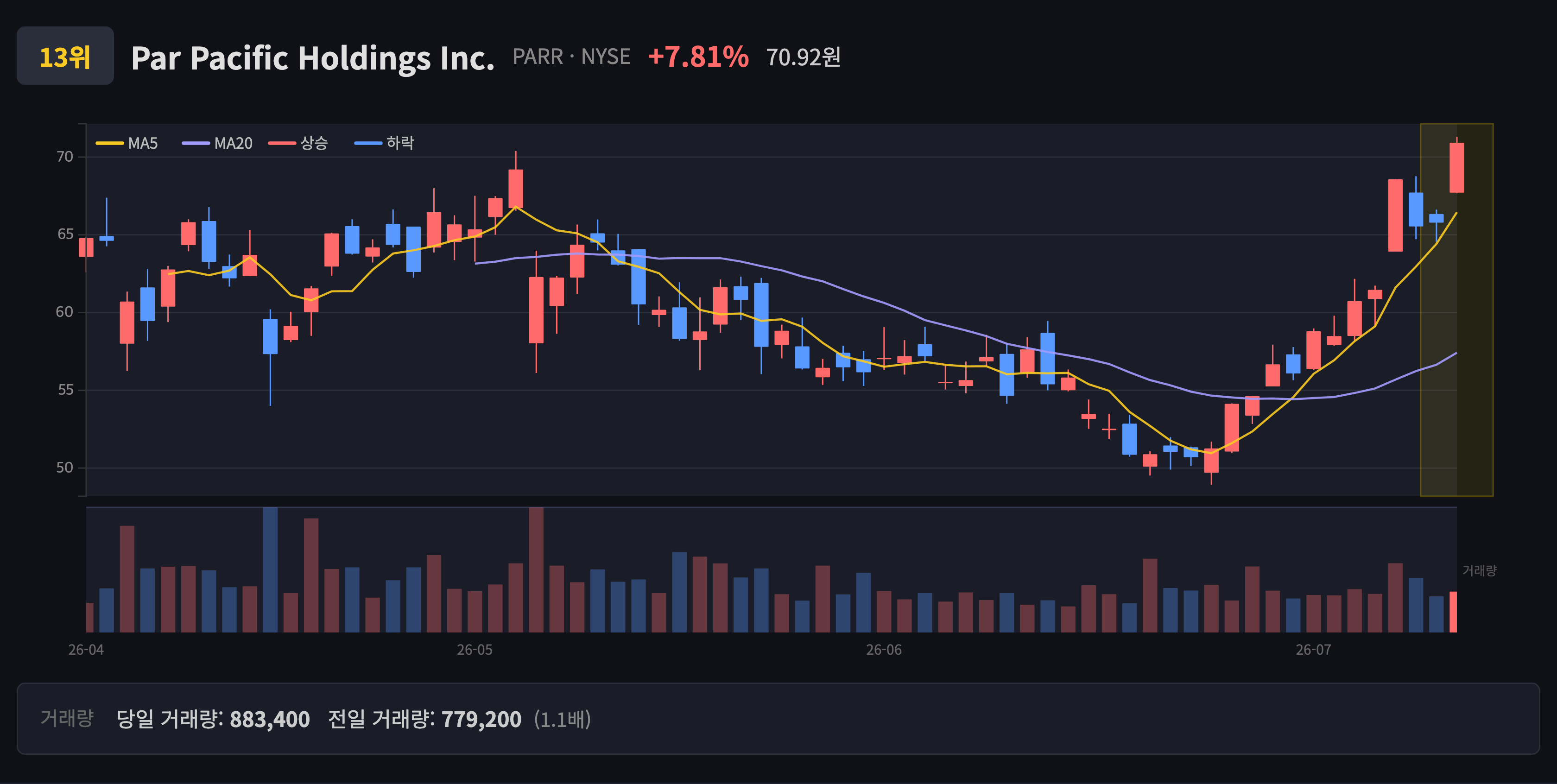Click the 26-07 date axis label

coord(1313,650)
